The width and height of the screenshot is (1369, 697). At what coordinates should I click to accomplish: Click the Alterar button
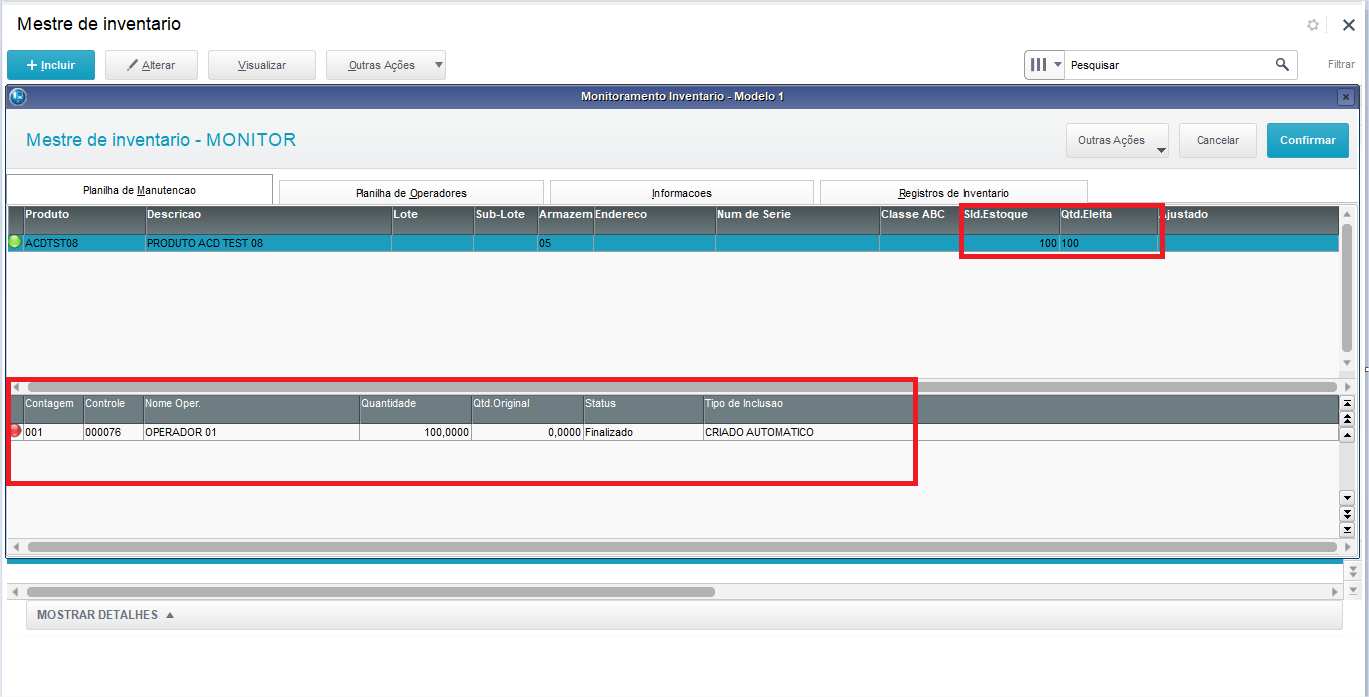click(151, 65)
